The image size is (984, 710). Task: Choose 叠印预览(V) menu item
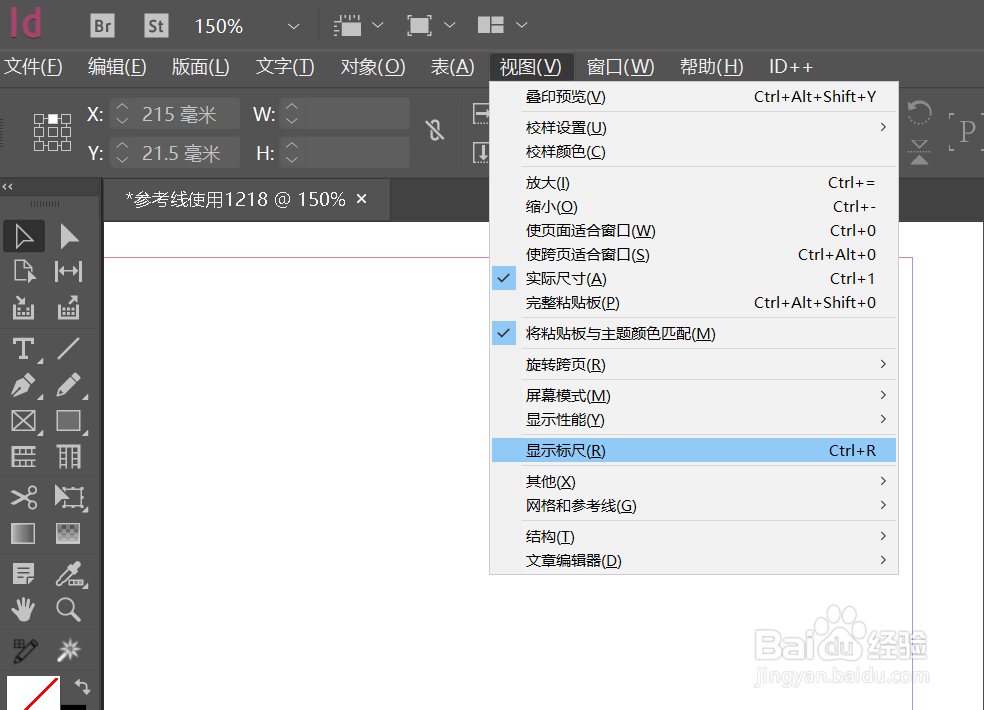point(693,97)
